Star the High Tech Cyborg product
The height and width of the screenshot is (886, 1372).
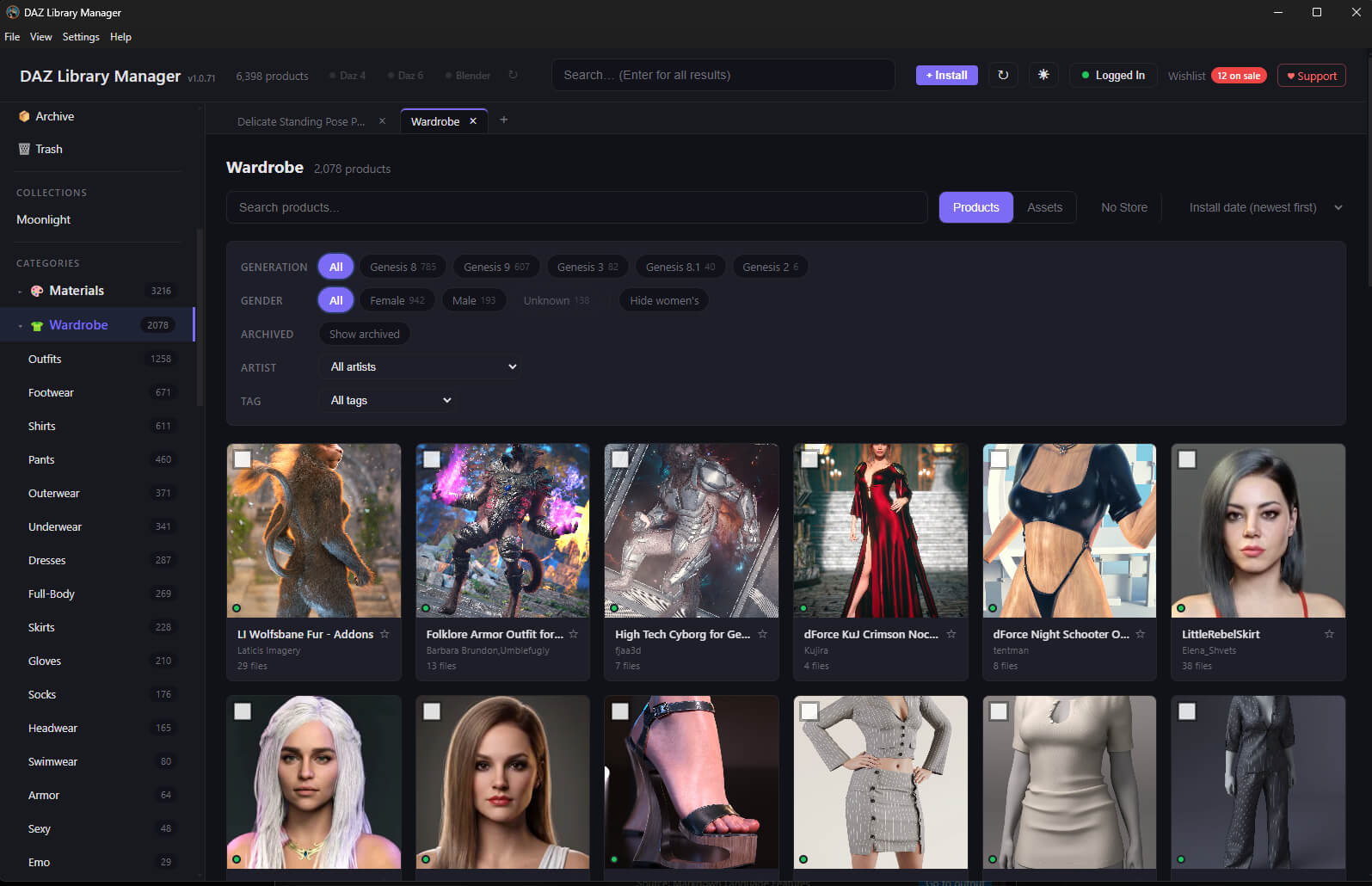(x=762, y=634)
